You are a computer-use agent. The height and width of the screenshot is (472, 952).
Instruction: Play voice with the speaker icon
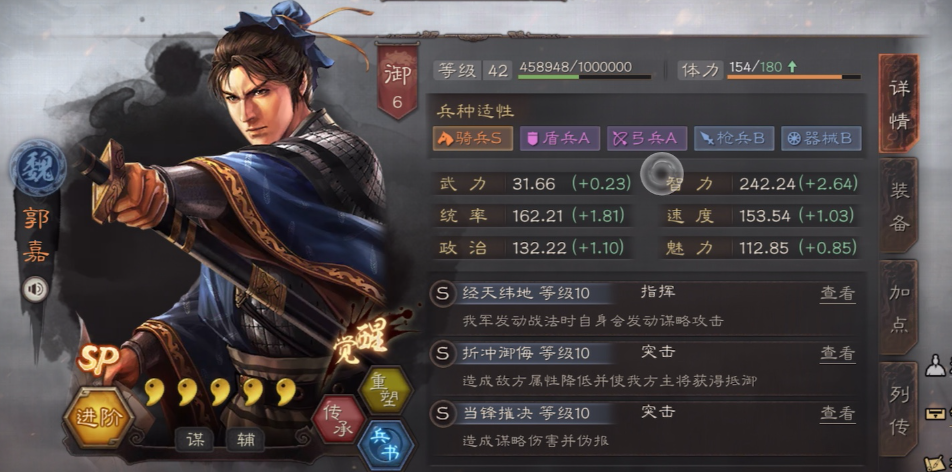pos(35,289)
